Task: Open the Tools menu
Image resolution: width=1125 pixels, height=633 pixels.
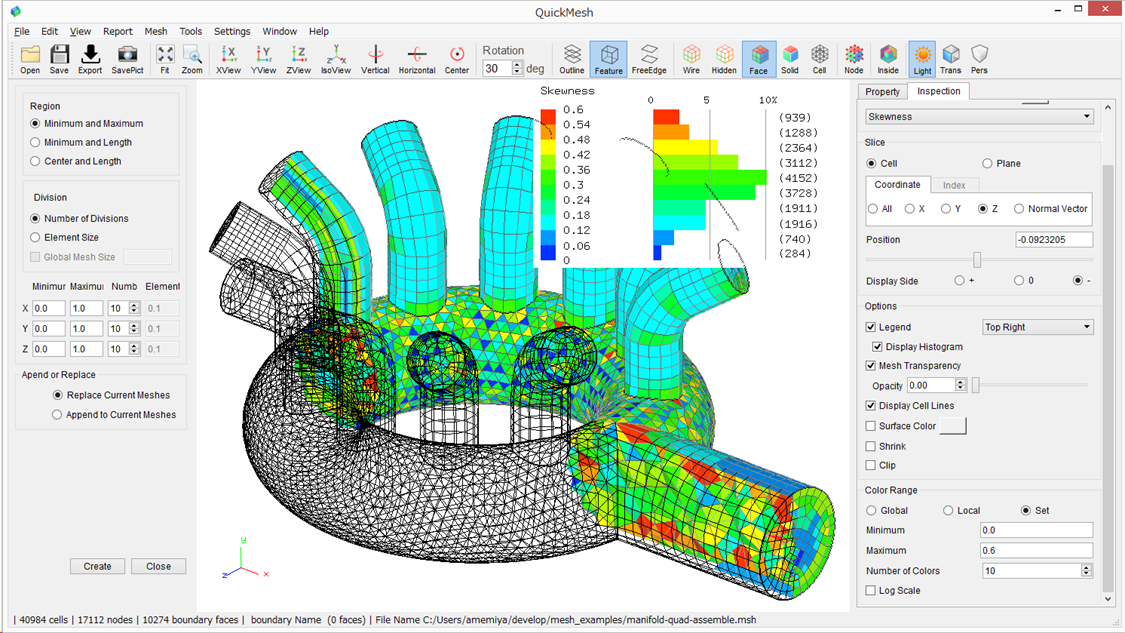Action: 190,32
